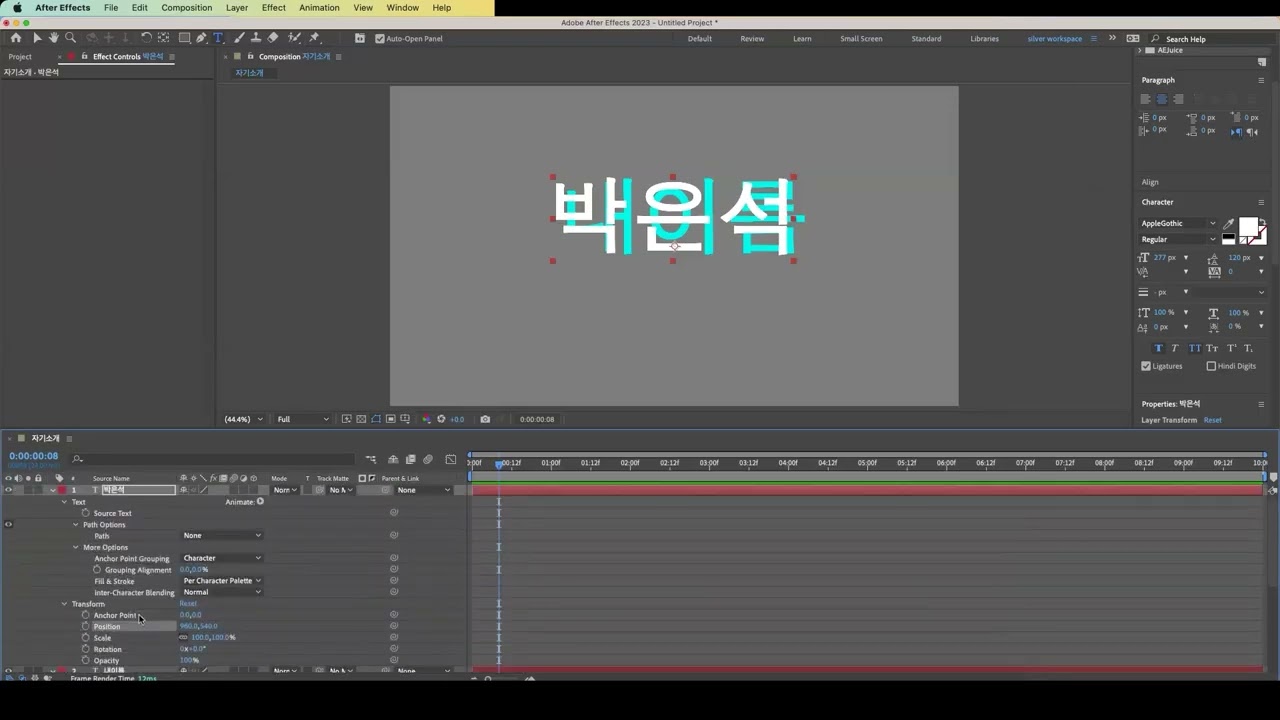Screen dimensions: 1280x720
Task: Left-align text in Paragraph panel
Action: 1146,99
